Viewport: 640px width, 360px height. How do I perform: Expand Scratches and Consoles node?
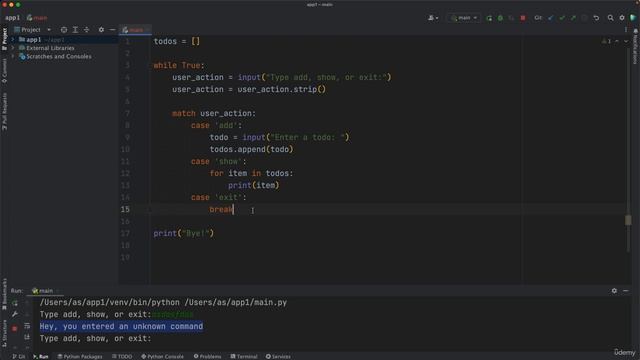[x=13, y=56]
